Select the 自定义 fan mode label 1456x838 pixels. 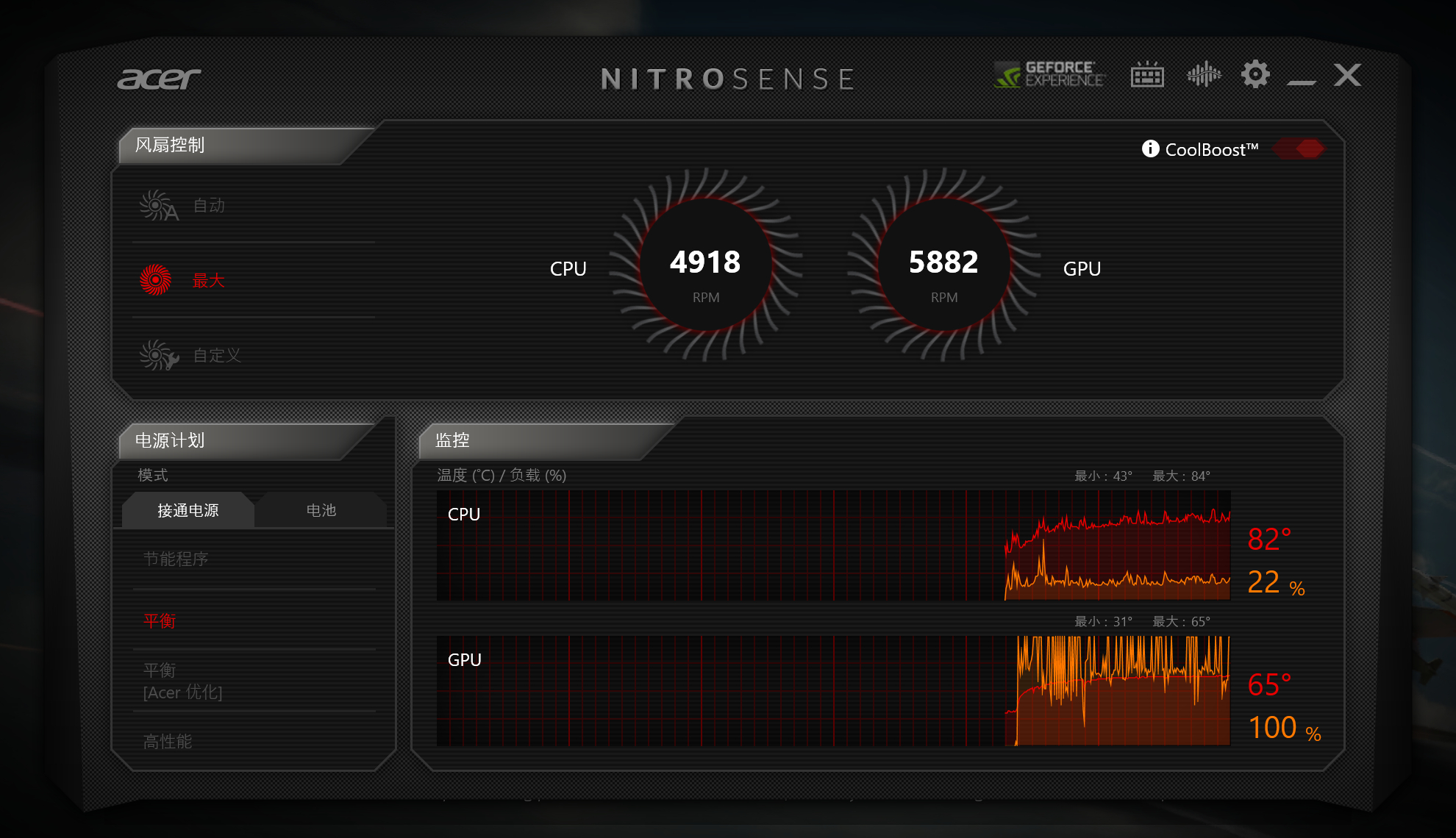(217, 356)
